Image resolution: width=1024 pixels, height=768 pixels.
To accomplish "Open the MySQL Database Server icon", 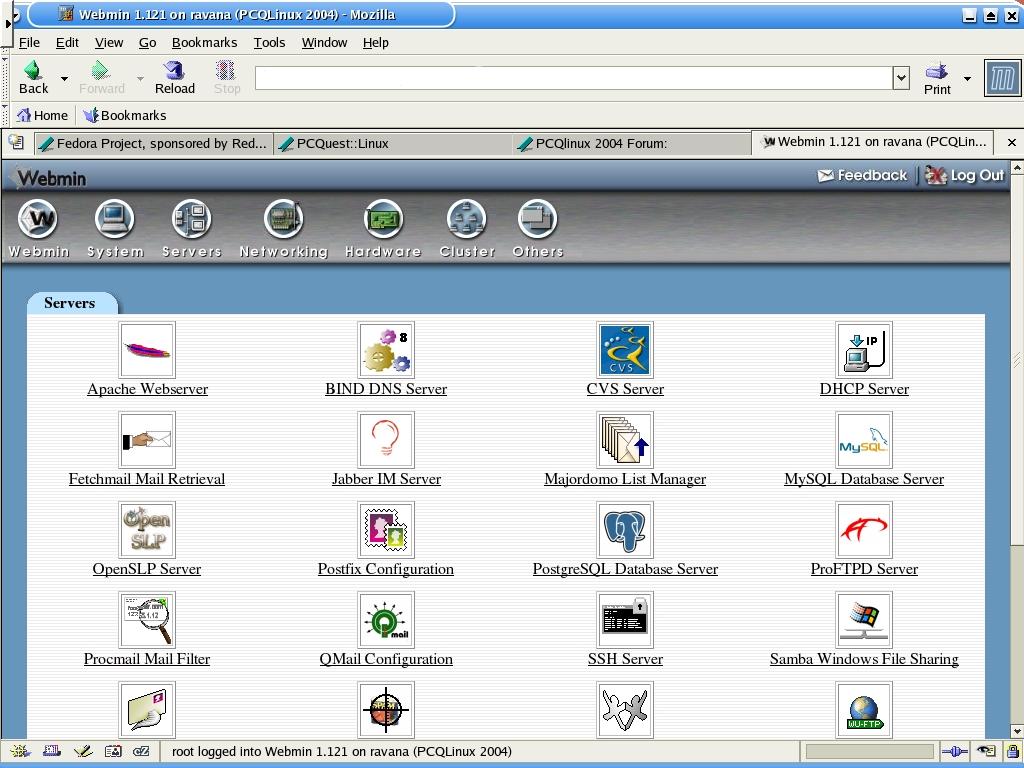I will [x=864, y=440].
